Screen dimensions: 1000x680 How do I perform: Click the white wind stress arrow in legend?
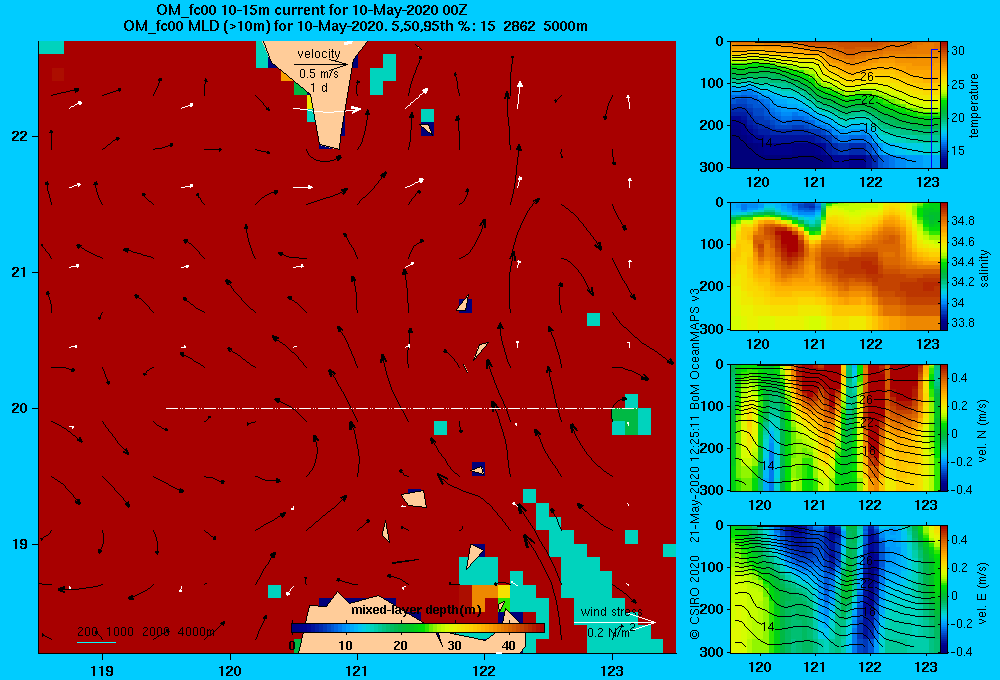pyautogui.click(x=615, y=622)
